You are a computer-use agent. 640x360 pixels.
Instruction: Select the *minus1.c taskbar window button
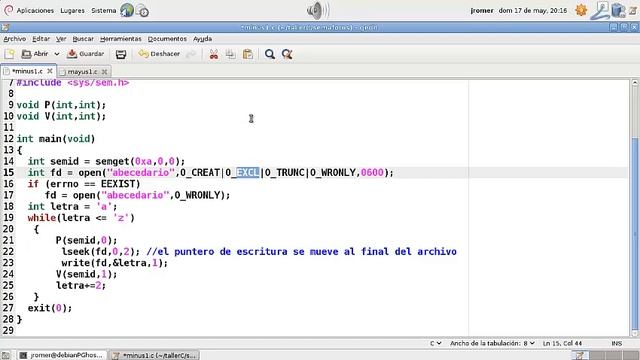[x=155, y=355]
